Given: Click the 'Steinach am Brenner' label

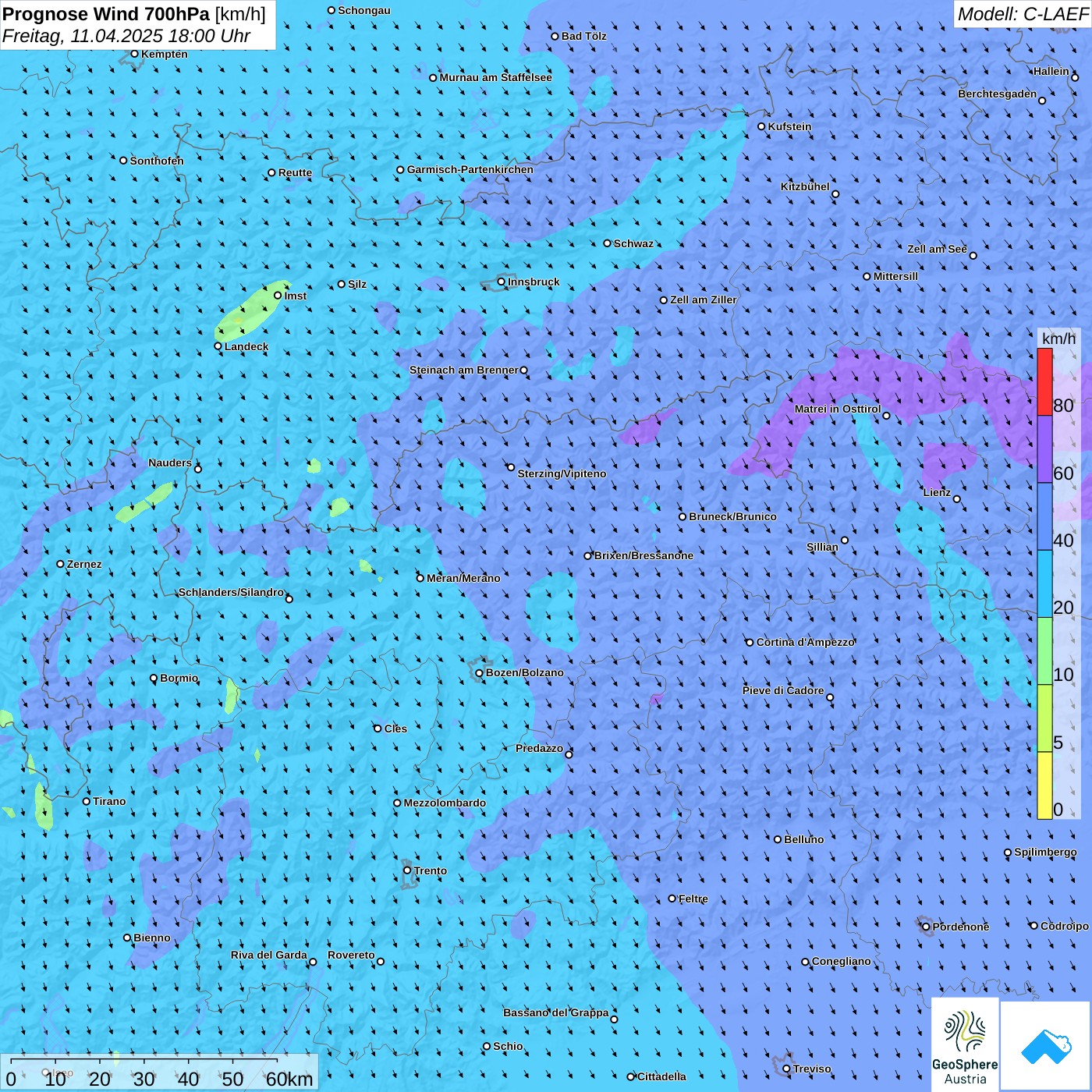Looking at the screenshot, I should point(464,370).
